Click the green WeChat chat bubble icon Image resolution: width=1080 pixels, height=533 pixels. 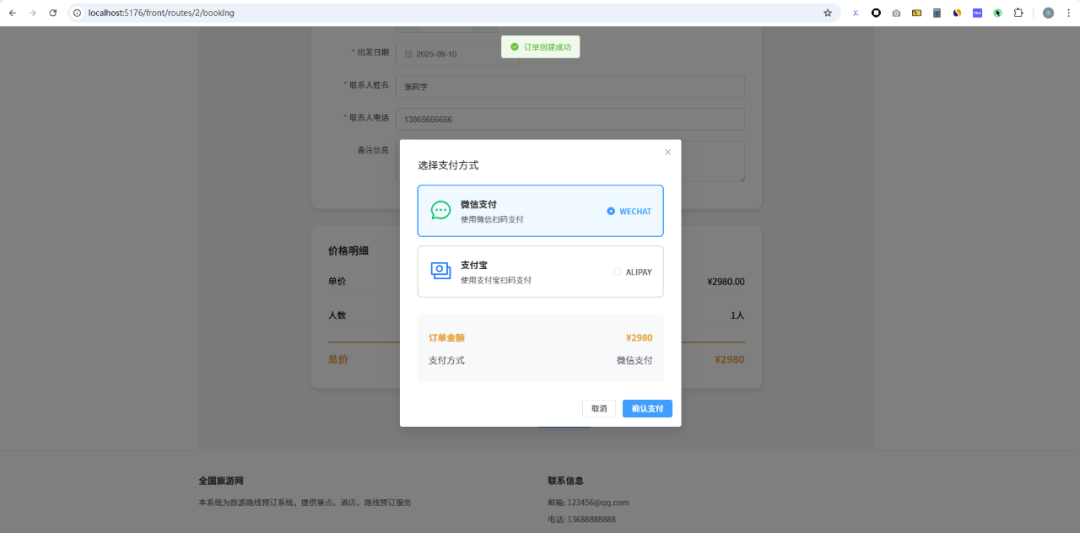click(441, 211)
